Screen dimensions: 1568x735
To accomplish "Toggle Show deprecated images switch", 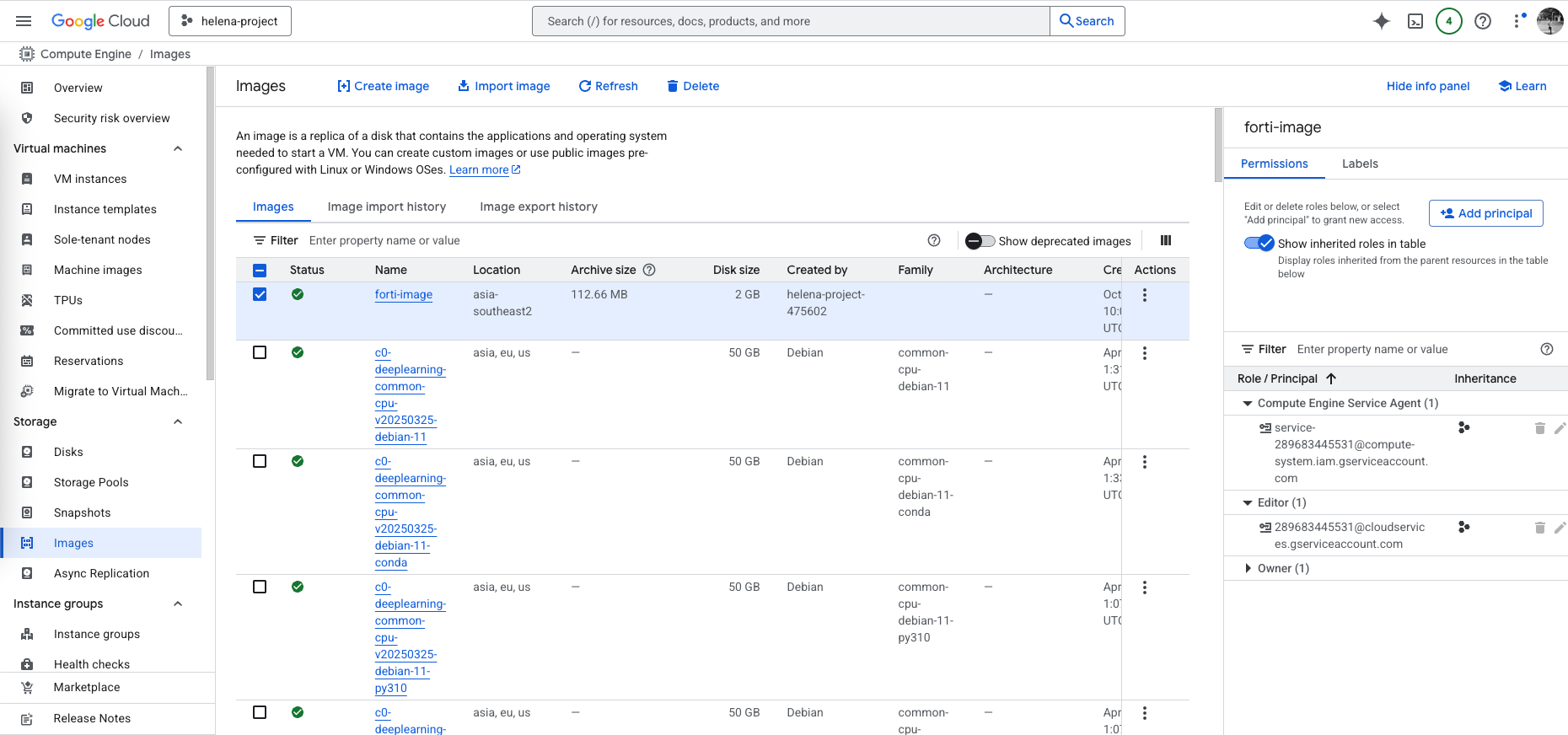I will pos(980,241).
